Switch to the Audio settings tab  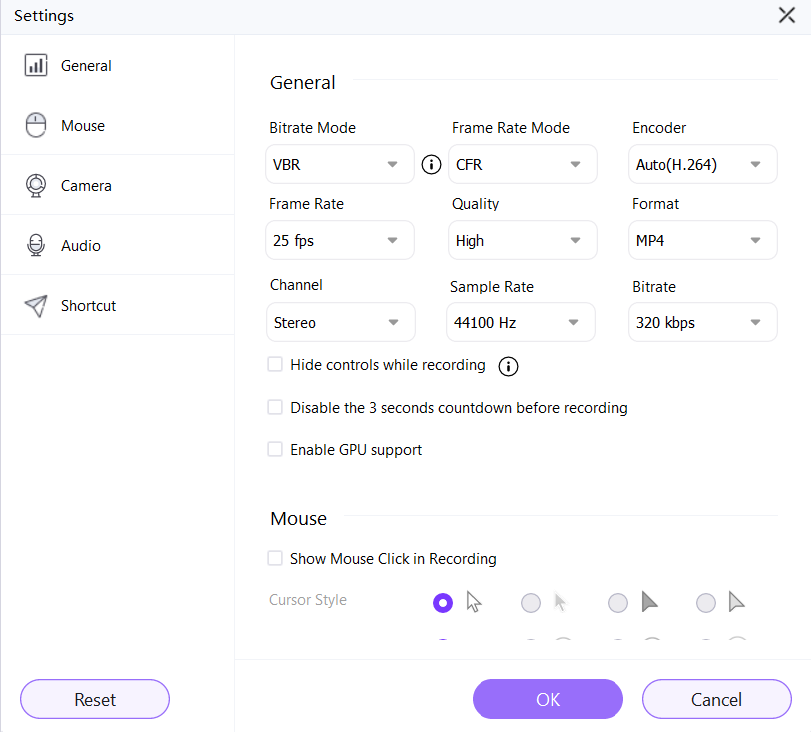pos(117,245)
